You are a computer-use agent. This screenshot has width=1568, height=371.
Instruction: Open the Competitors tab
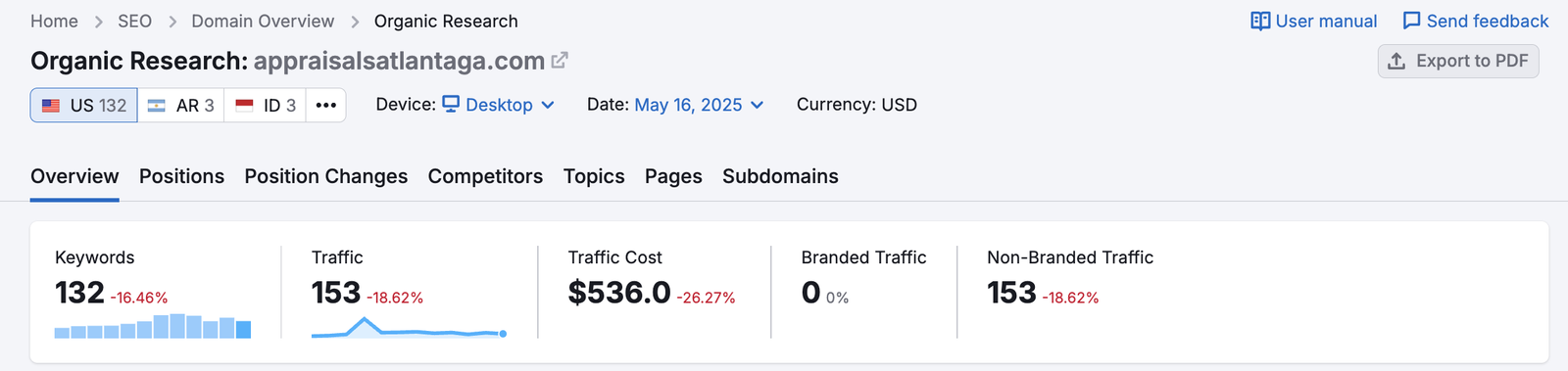coord(485,176)
